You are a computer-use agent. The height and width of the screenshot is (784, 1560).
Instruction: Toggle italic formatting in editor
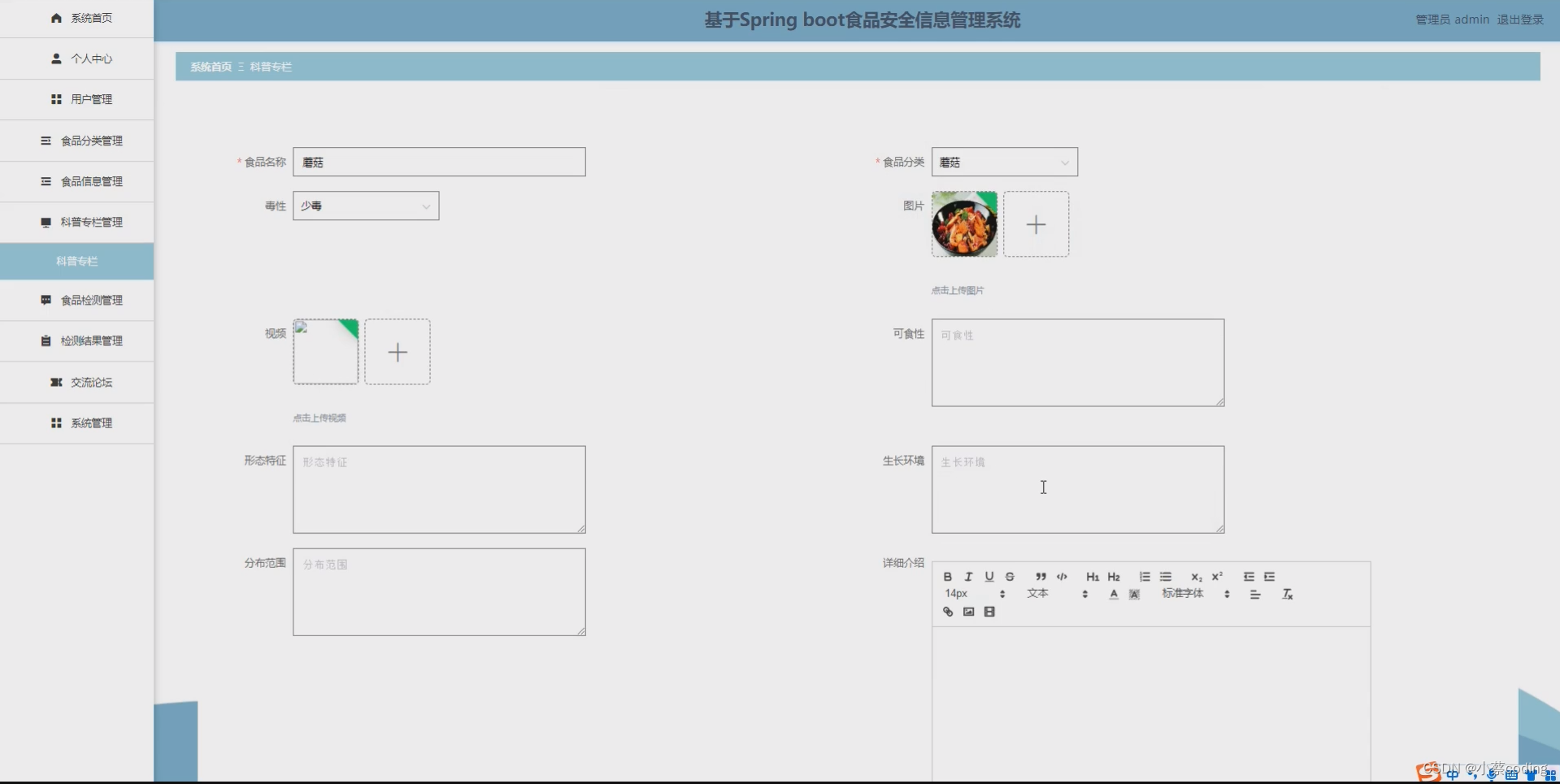pyautogui.click(x=968, y=577)
